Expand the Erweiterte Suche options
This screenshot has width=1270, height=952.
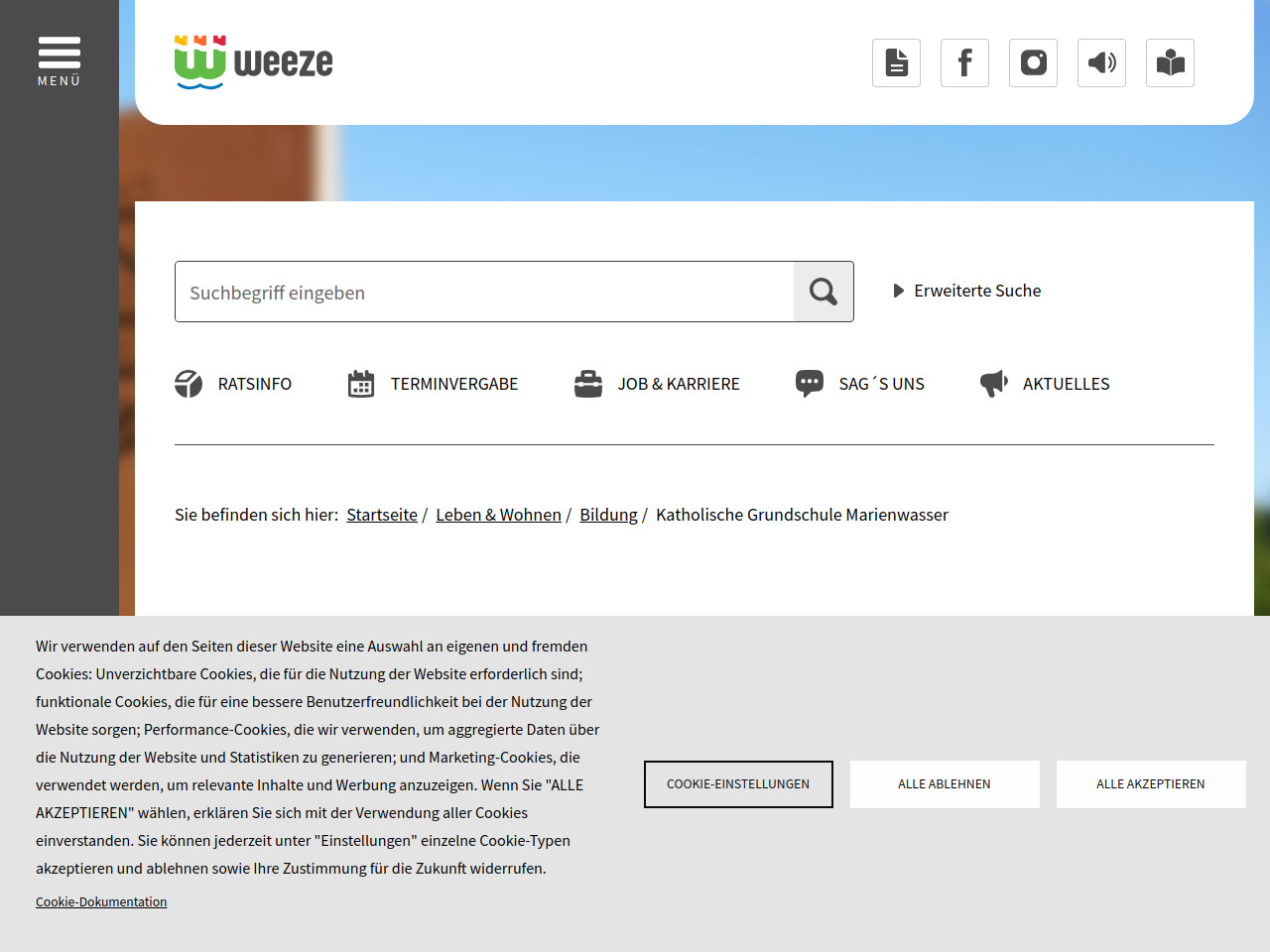click(x=967, y=291)
